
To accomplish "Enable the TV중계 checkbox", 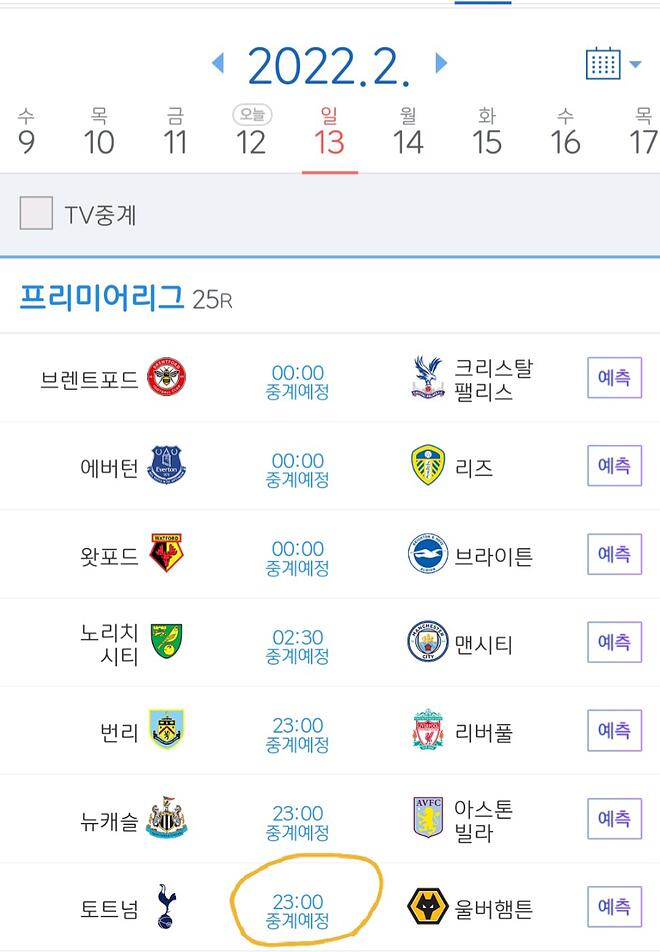I will [x=36, y=213].
